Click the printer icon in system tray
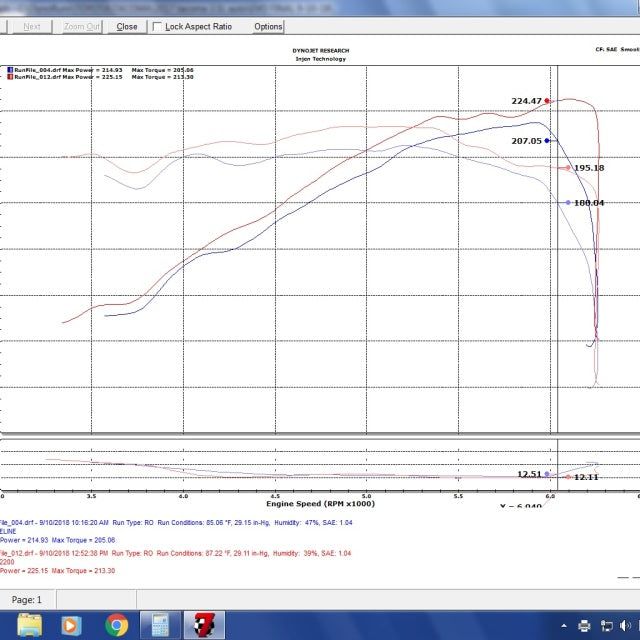 pos(584,625)
